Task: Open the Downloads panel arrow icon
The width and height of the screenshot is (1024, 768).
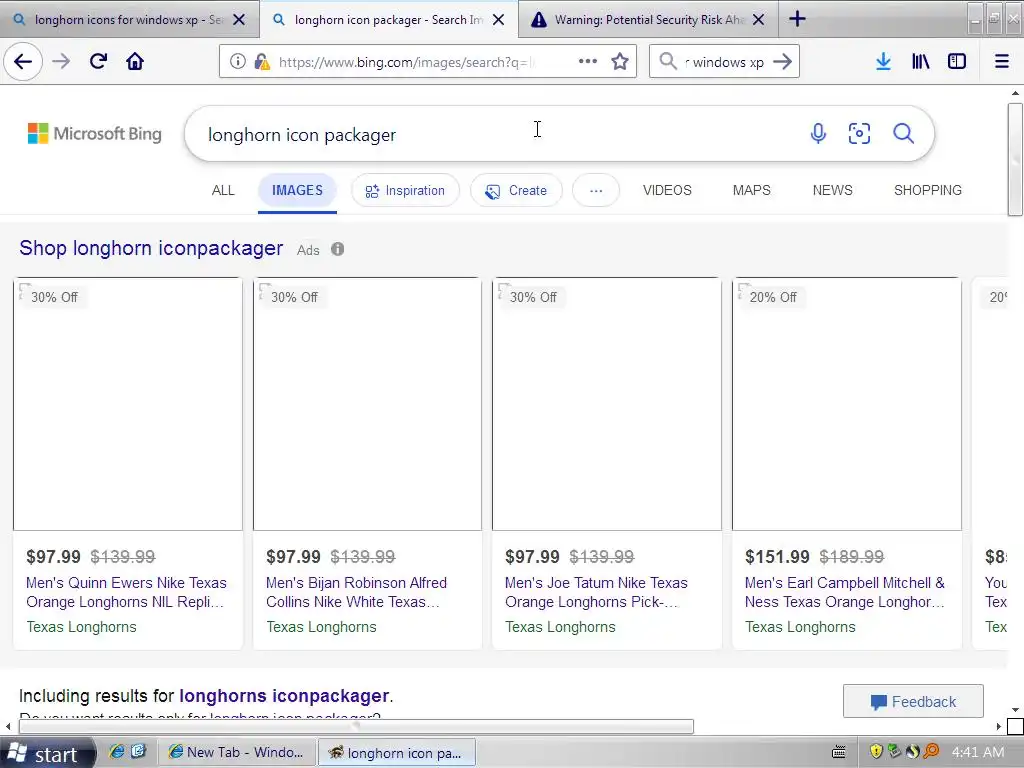Action: click(x=883, y=61)
